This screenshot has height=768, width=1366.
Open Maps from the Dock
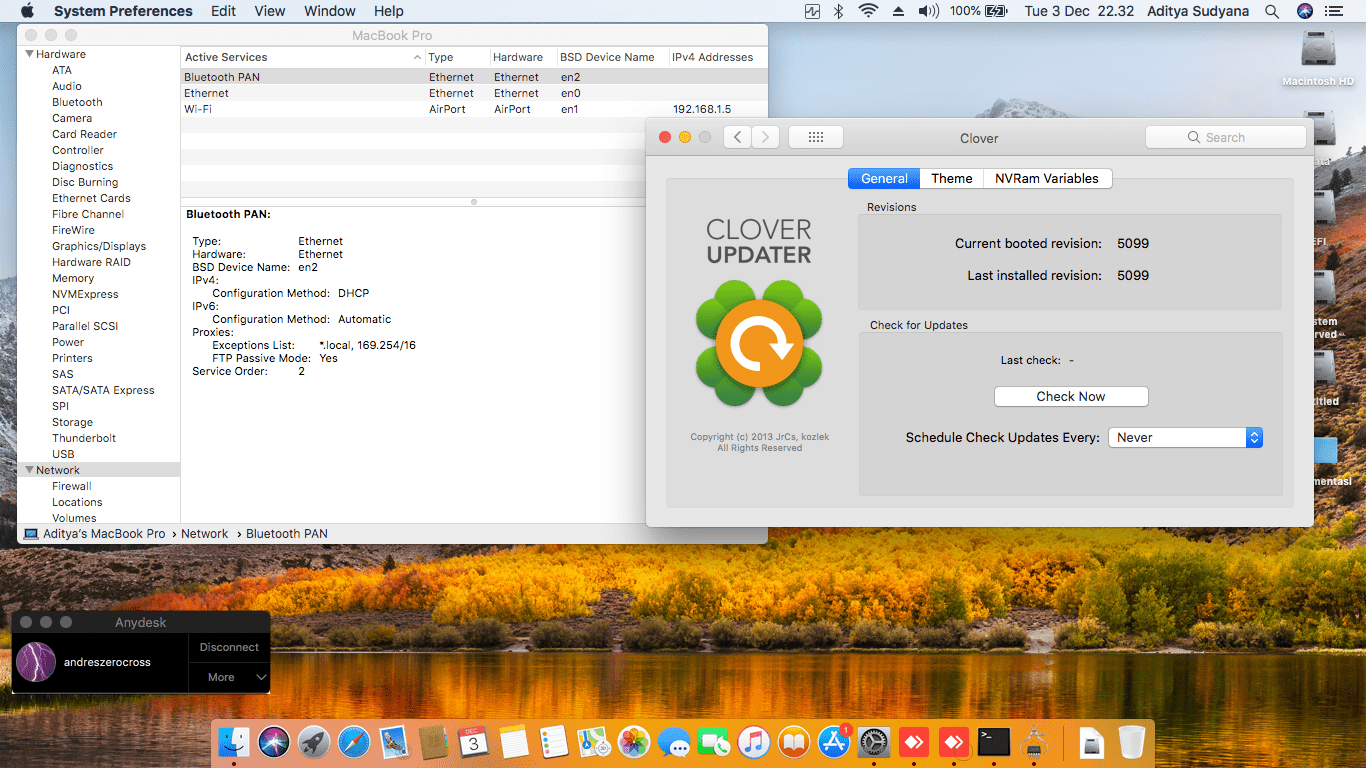[x=594, y=742]
